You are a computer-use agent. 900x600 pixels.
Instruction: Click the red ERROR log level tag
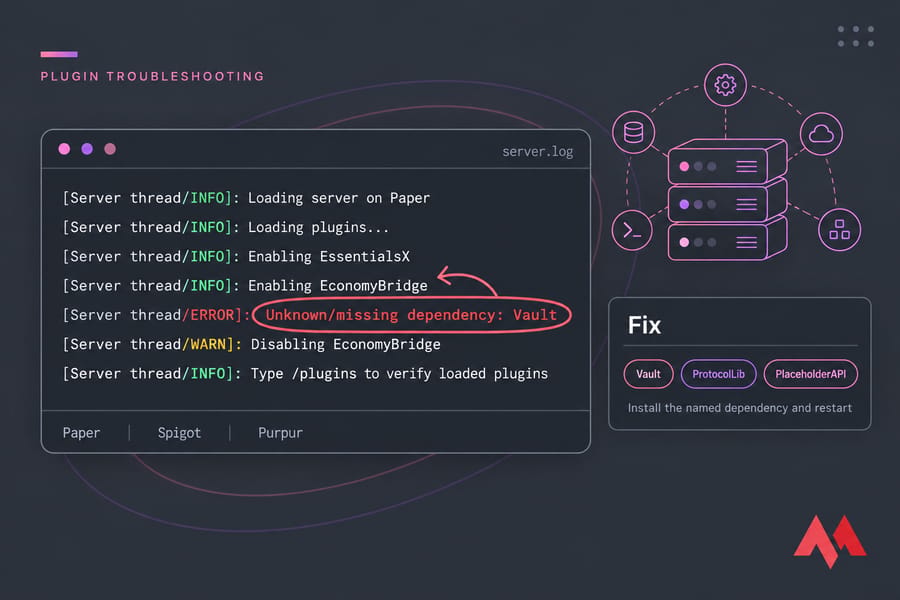[x=212, y=315]
